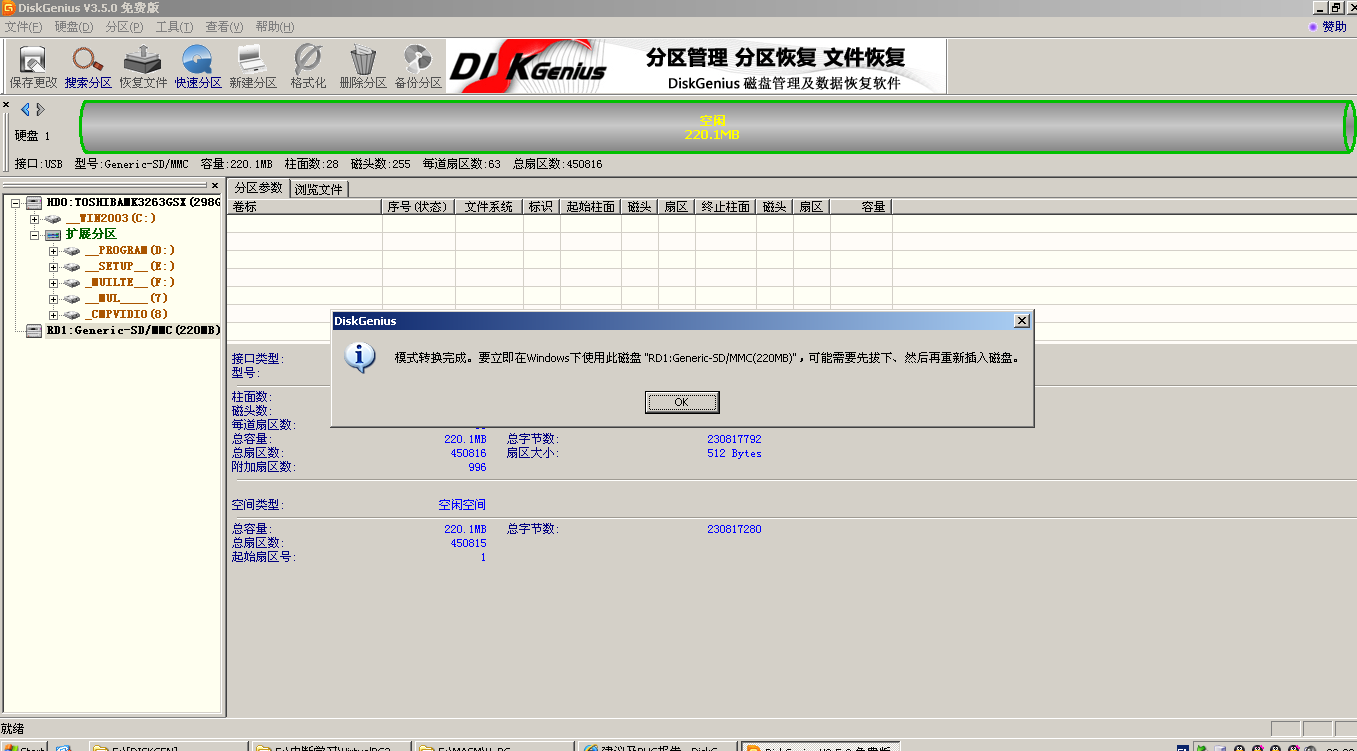
Task: Go to next disk with right arrow
Action: click(x=40, y=109)
